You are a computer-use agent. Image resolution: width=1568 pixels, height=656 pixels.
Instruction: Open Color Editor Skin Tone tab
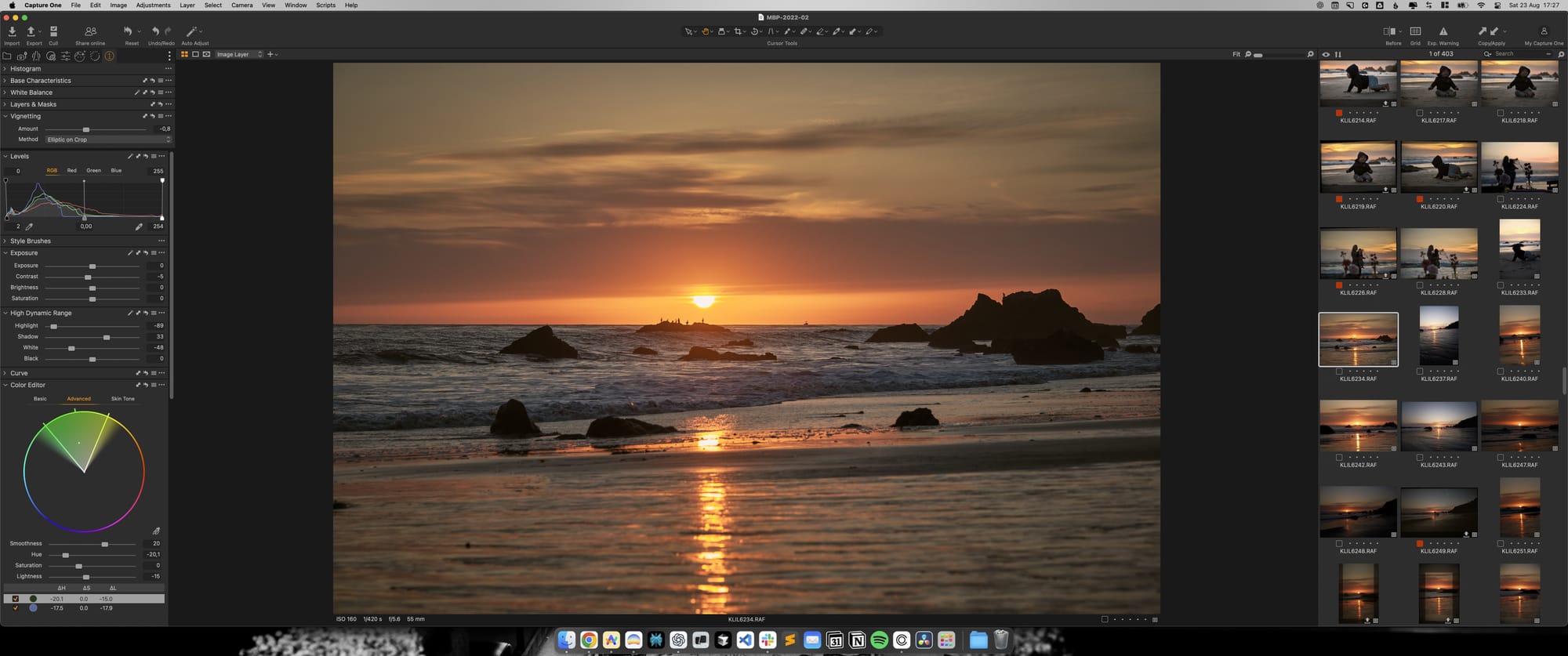(x=122, y=399)
